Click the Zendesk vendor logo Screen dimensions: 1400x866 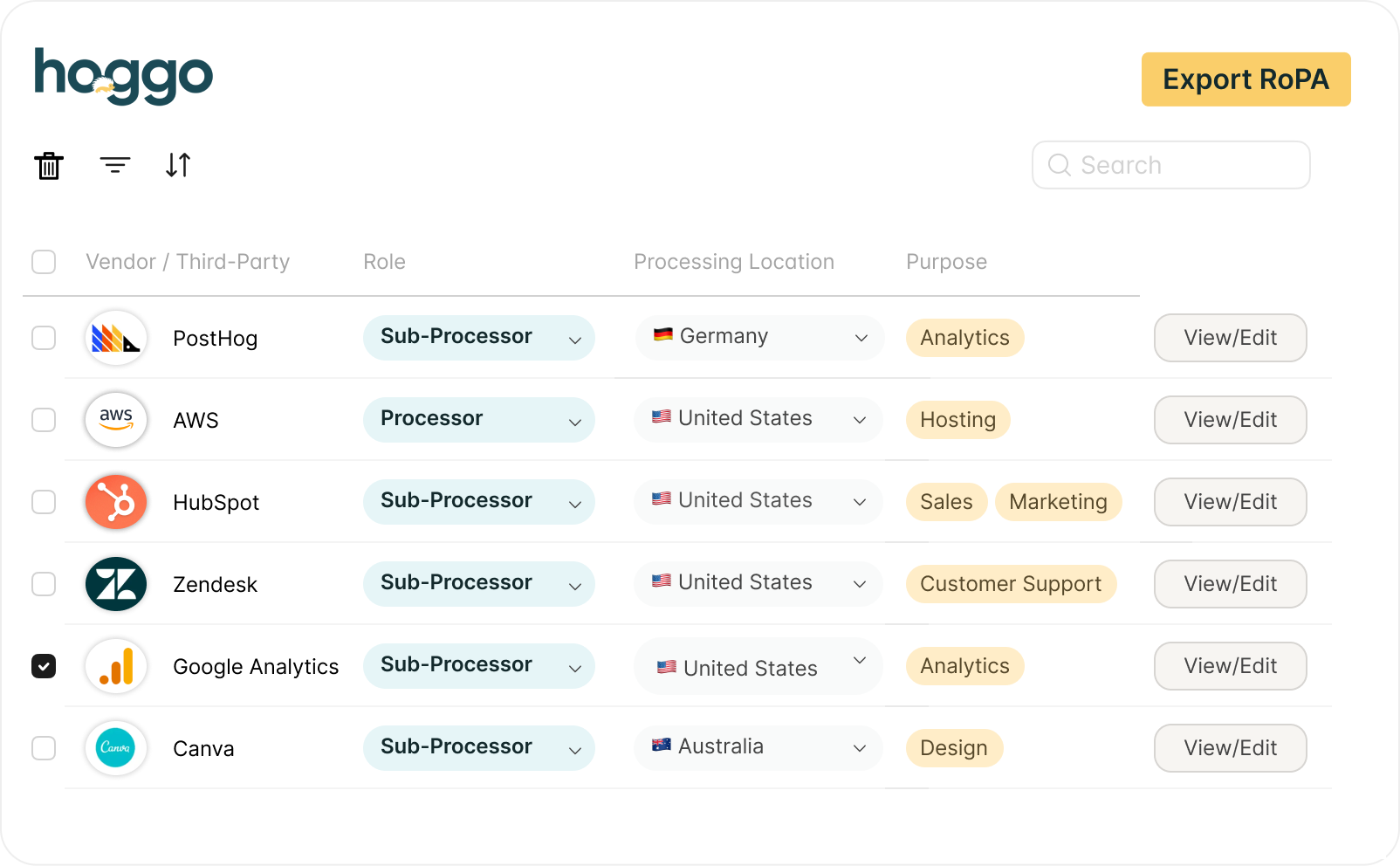pyautogui.click(x=116, y=584)
